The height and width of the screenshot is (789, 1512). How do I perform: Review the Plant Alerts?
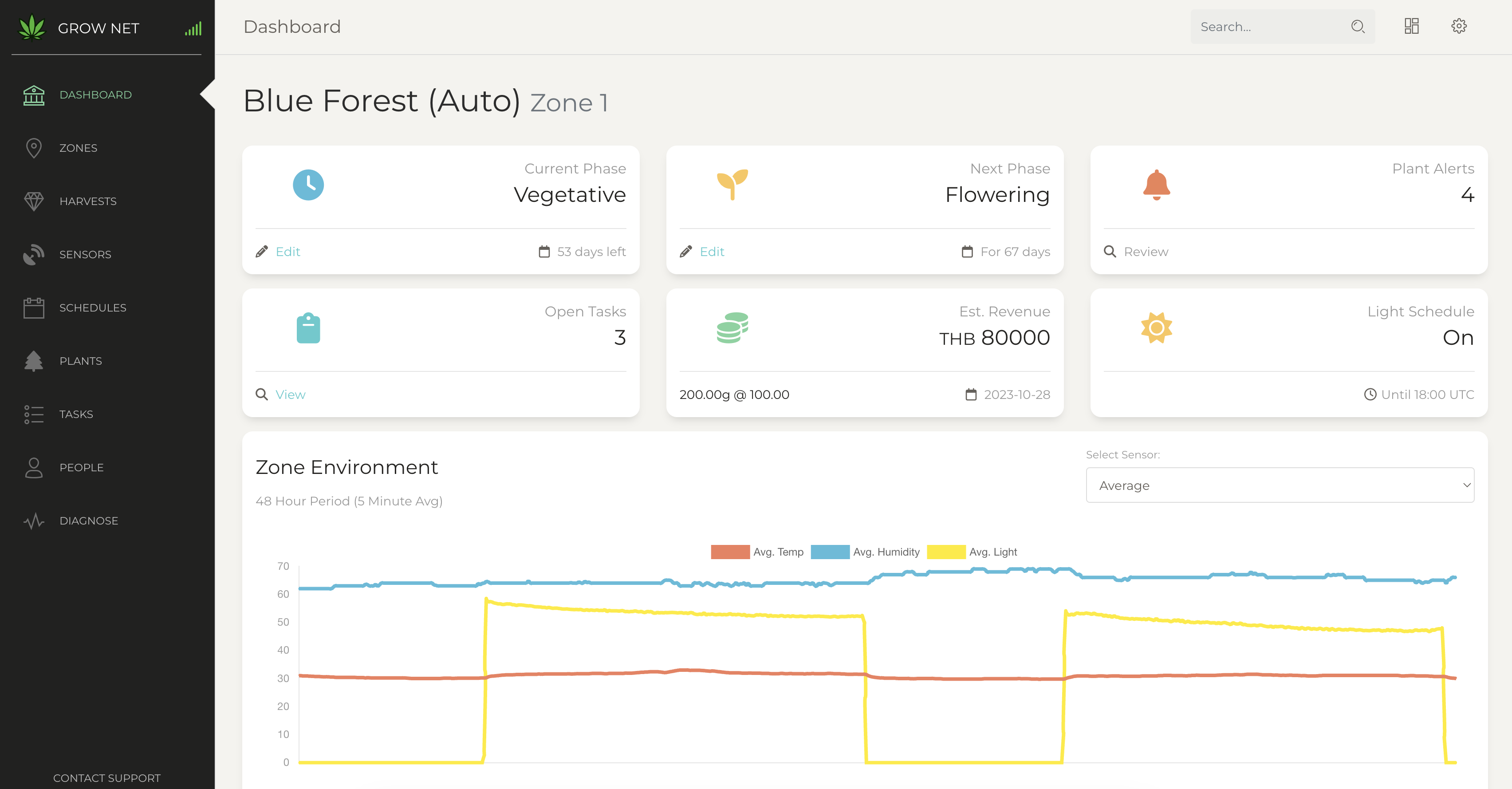point(1145,252)
